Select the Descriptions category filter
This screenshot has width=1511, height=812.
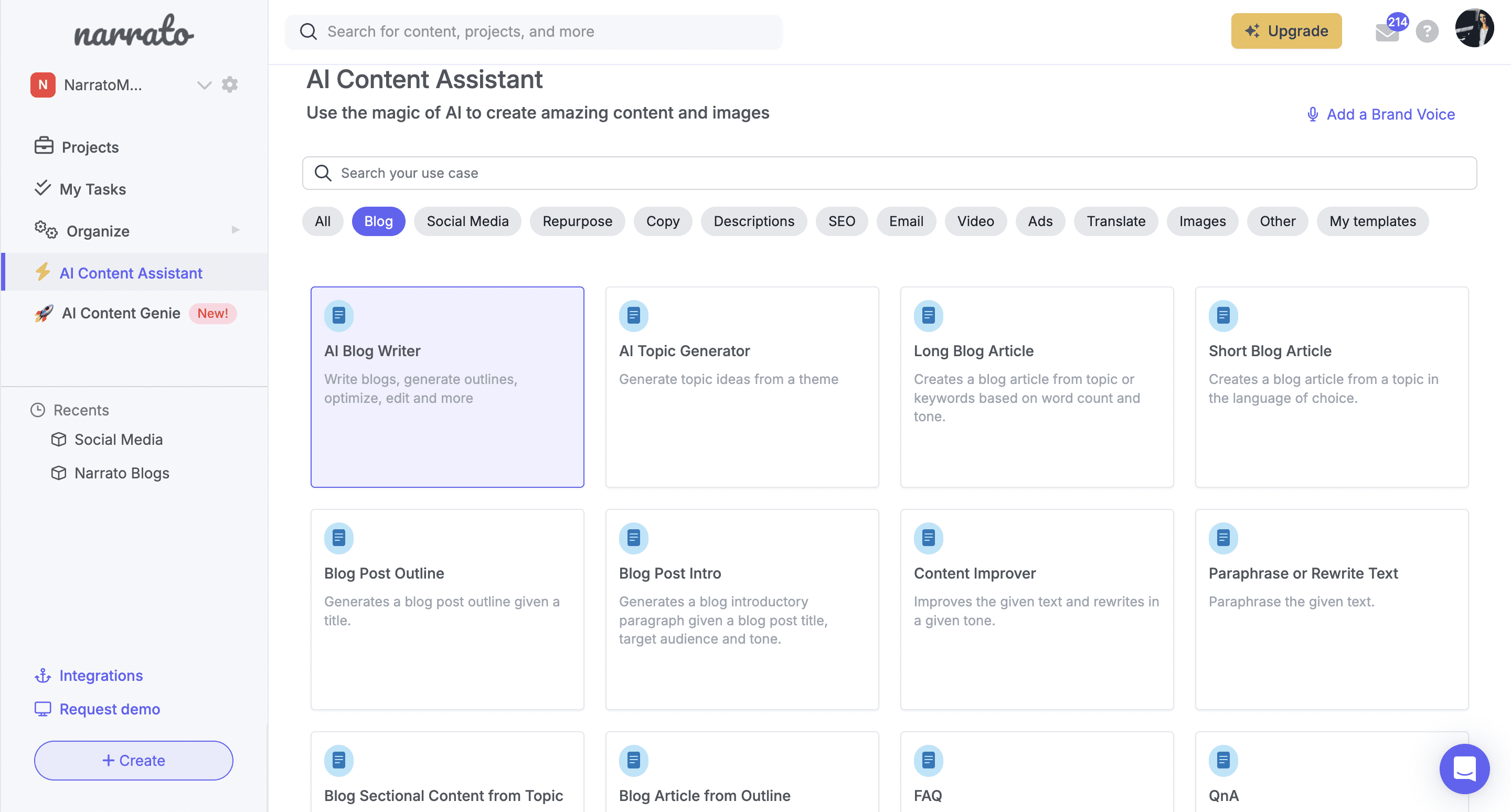coord(754,221)
